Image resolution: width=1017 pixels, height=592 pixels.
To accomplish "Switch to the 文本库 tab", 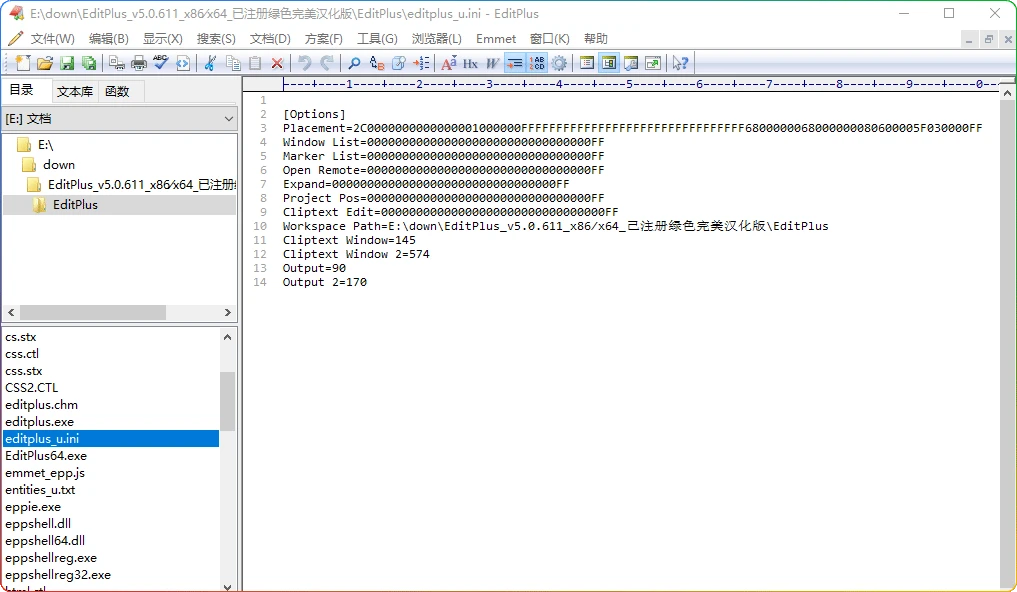I will pos(75,91).
